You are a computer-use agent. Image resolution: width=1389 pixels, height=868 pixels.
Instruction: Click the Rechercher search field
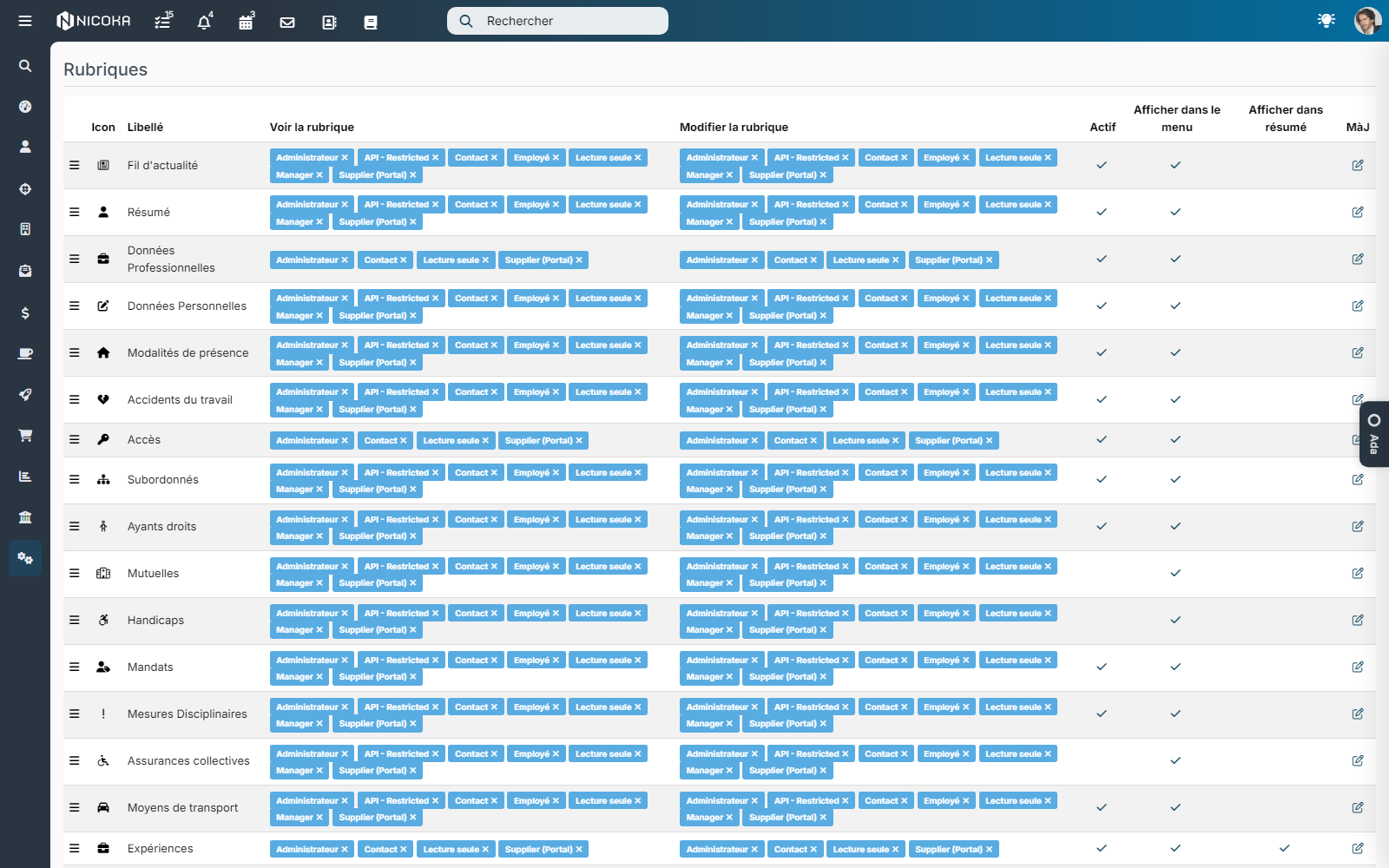(557, 21)
